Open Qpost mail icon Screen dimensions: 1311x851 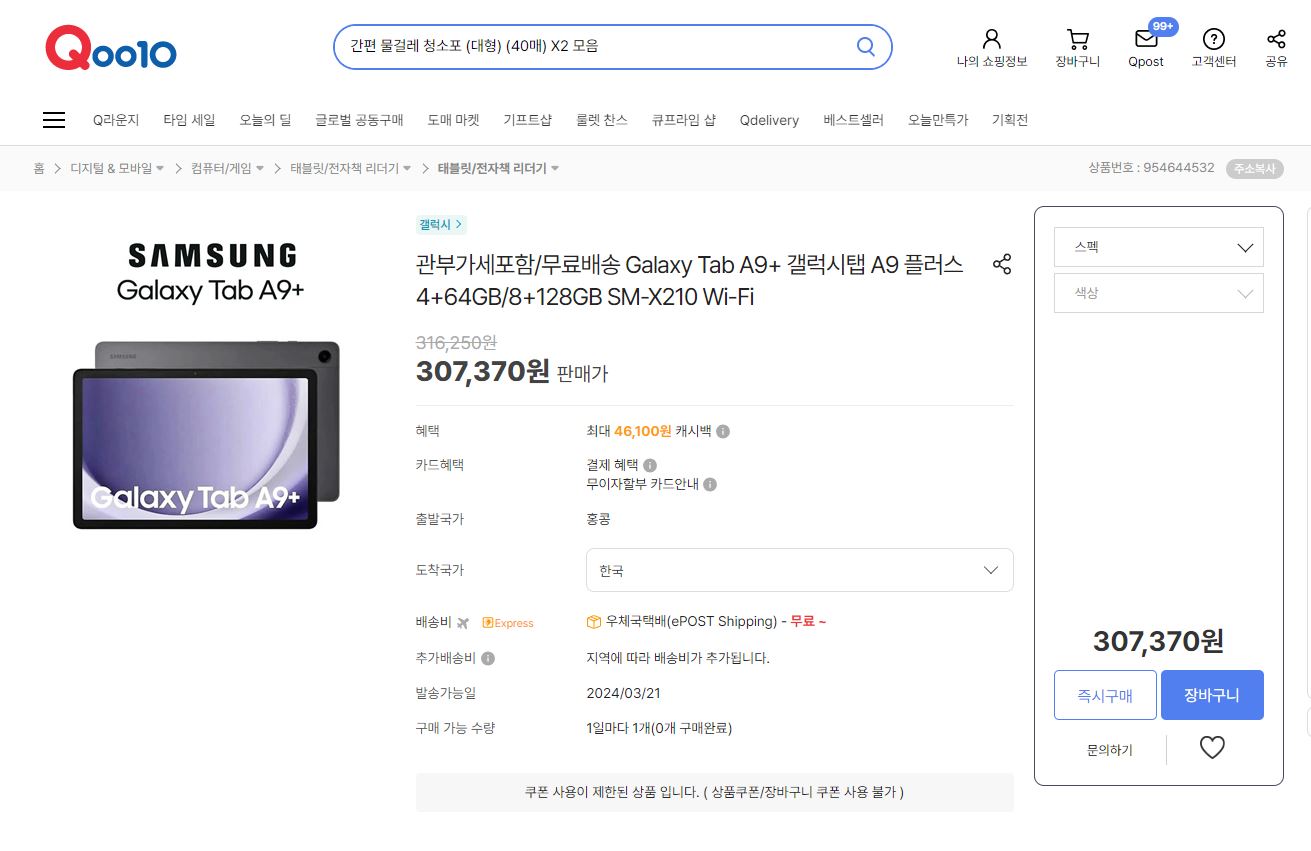(1146, 39)
